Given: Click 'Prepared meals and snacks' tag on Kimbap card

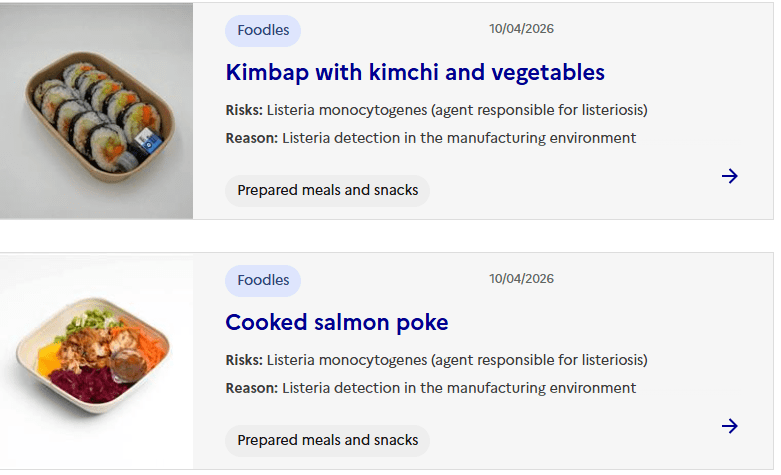Looking at the screenshot, I should point(327,190).
